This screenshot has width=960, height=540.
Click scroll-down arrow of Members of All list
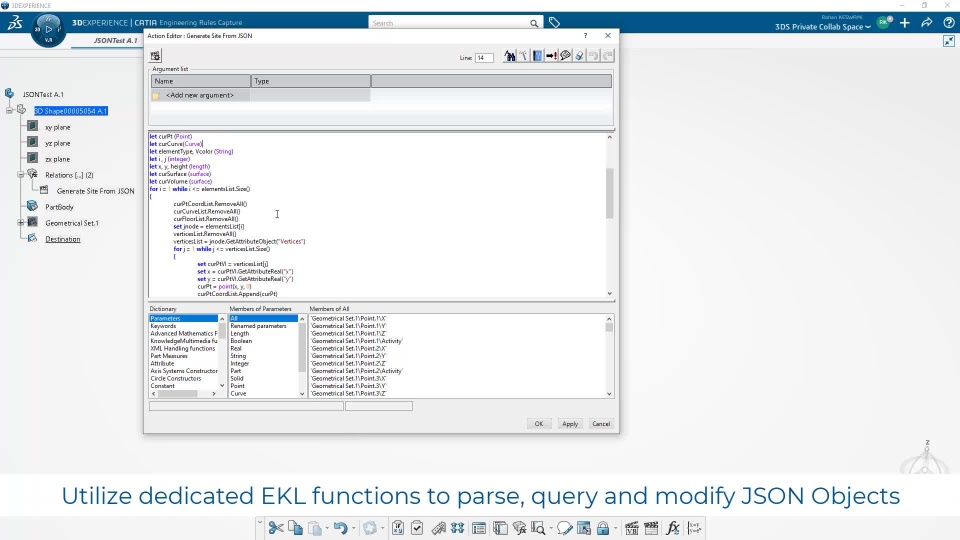click(x=609, y=394)
